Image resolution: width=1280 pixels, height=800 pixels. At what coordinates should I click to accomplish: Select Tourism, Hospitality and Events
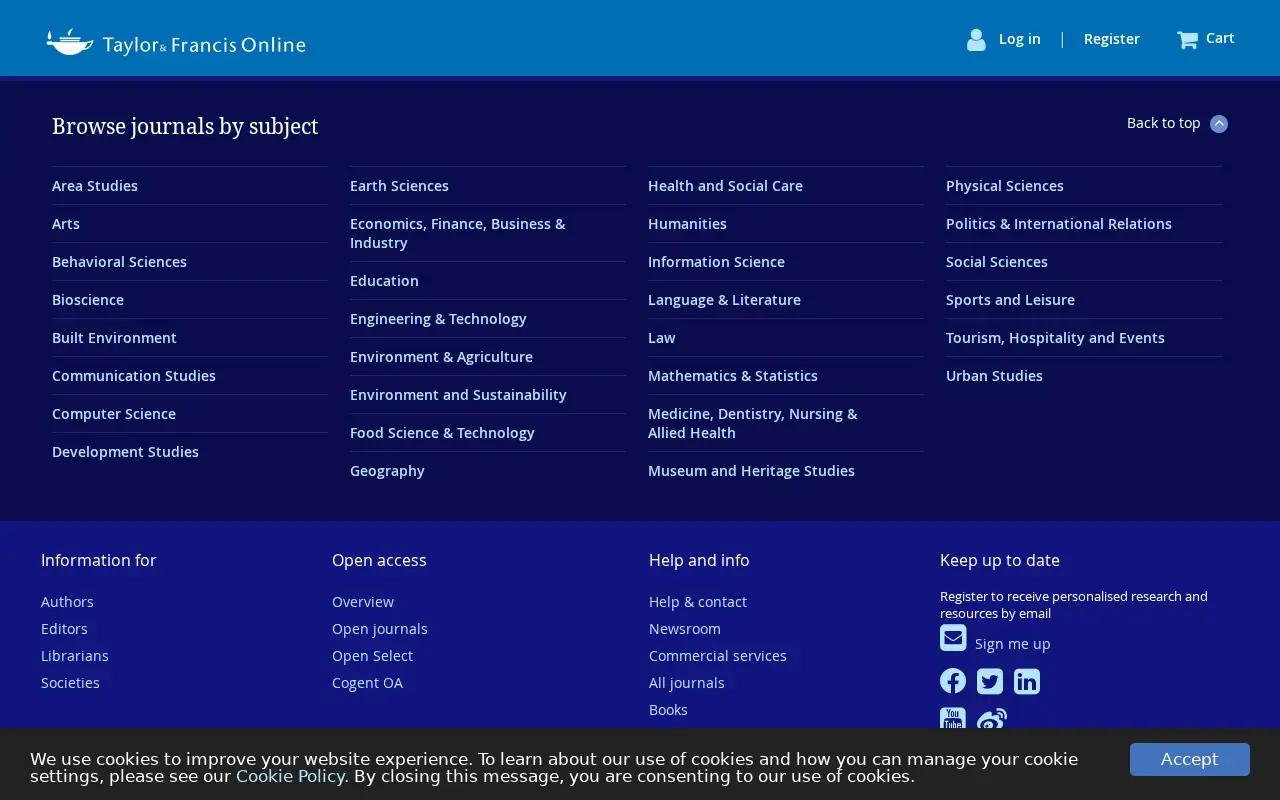point(1055,338)
